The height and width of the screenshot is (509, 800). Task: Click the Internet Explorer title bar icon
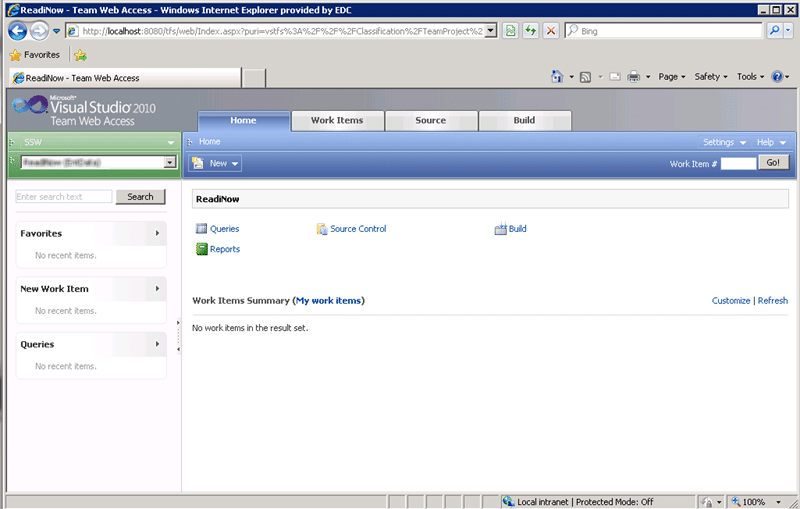(14, 10)
